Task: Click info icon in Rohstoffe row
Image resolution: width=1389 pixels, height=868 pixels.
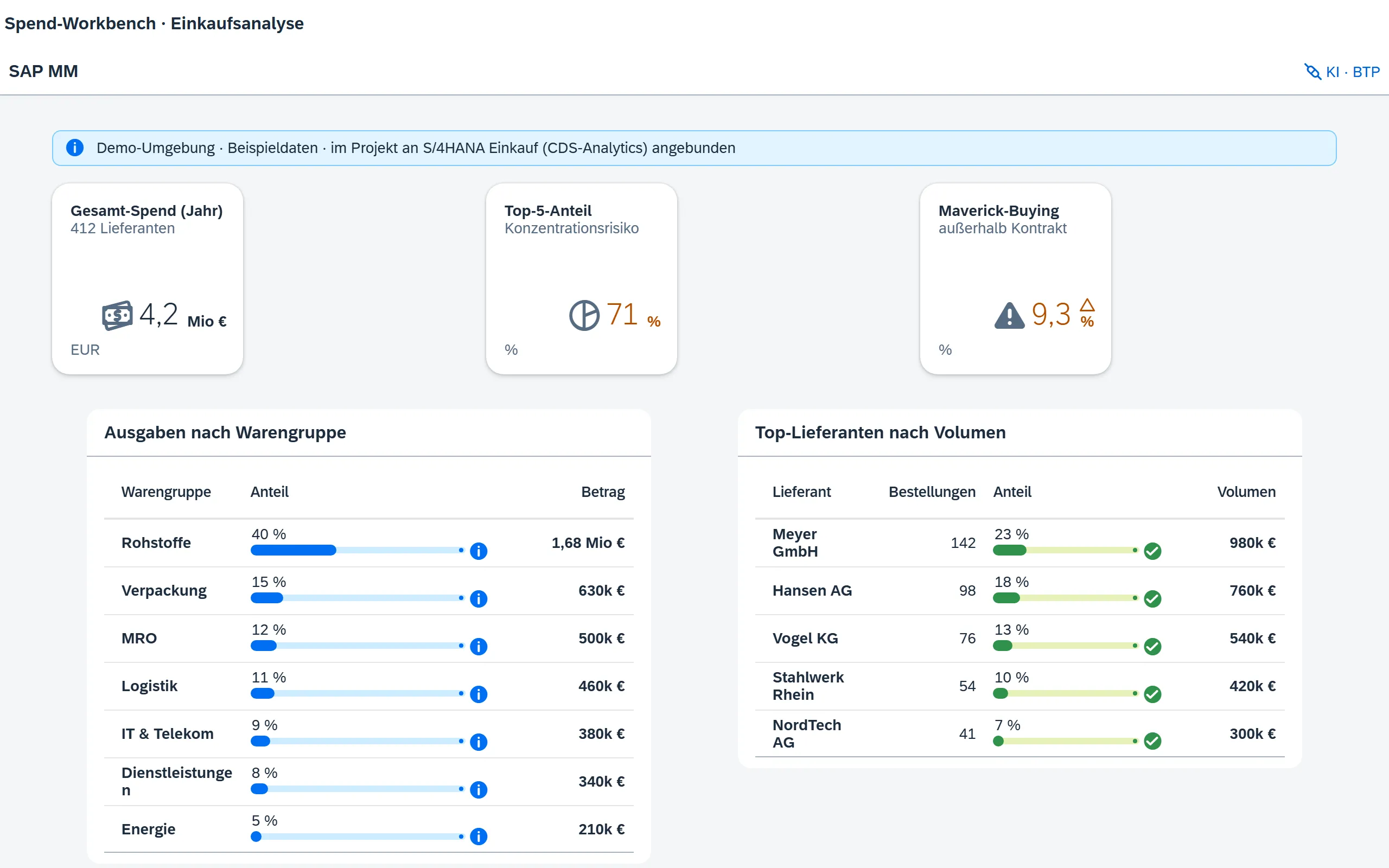Action: point(479,551)
